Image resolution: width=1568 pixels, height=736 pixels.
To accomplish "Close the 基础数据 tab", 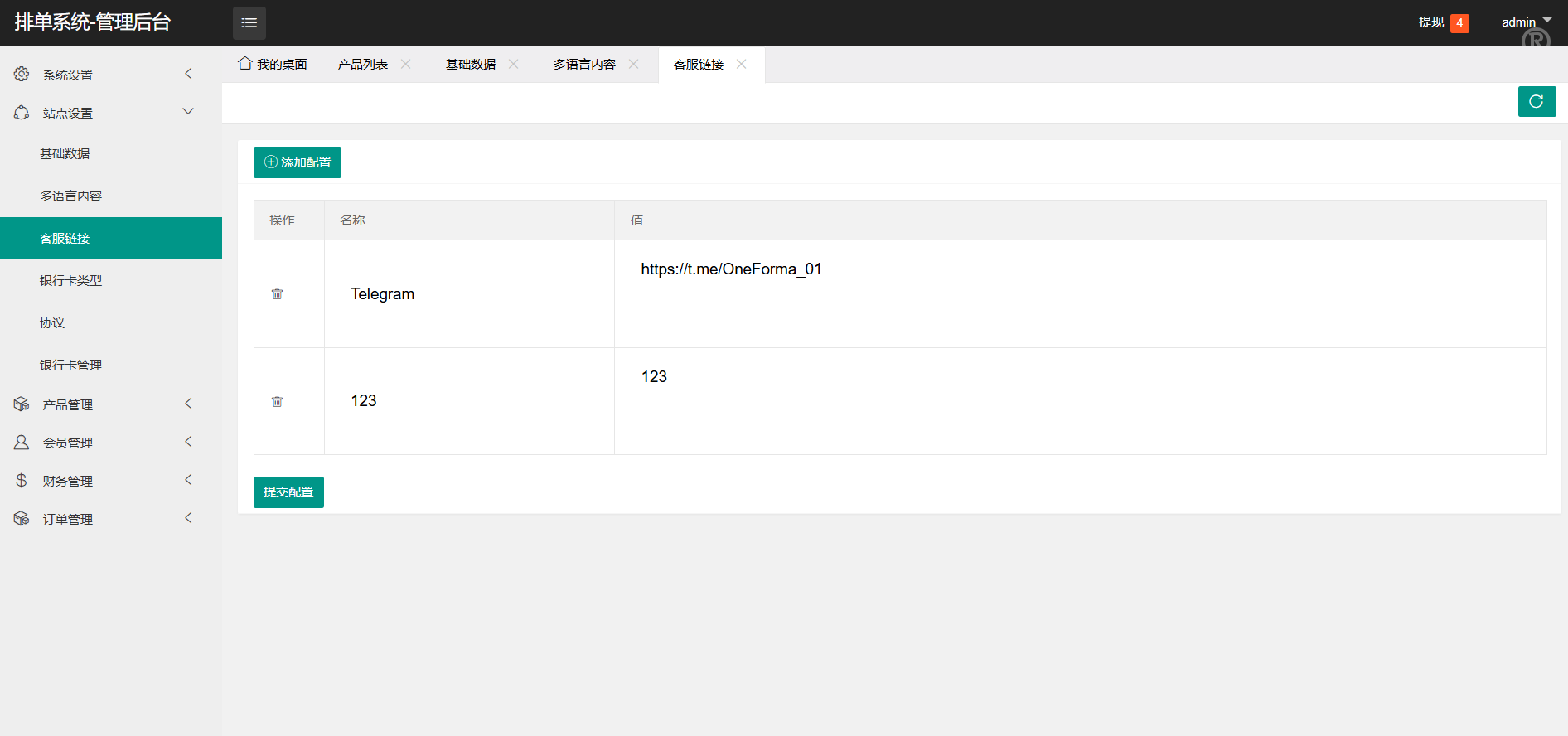I will [x=514, y=64].
